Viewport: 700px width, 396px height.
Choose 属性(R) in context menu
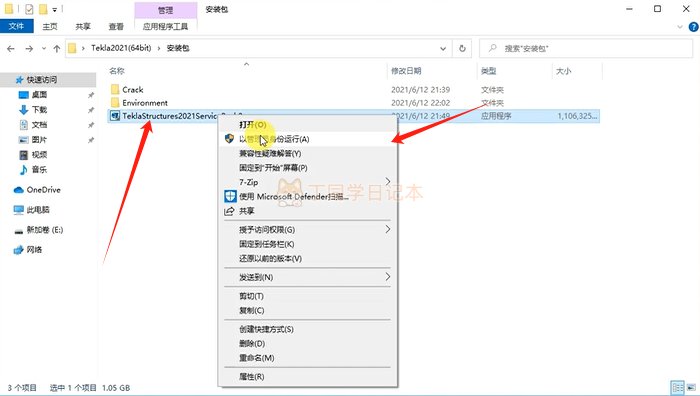click(308, 377)
